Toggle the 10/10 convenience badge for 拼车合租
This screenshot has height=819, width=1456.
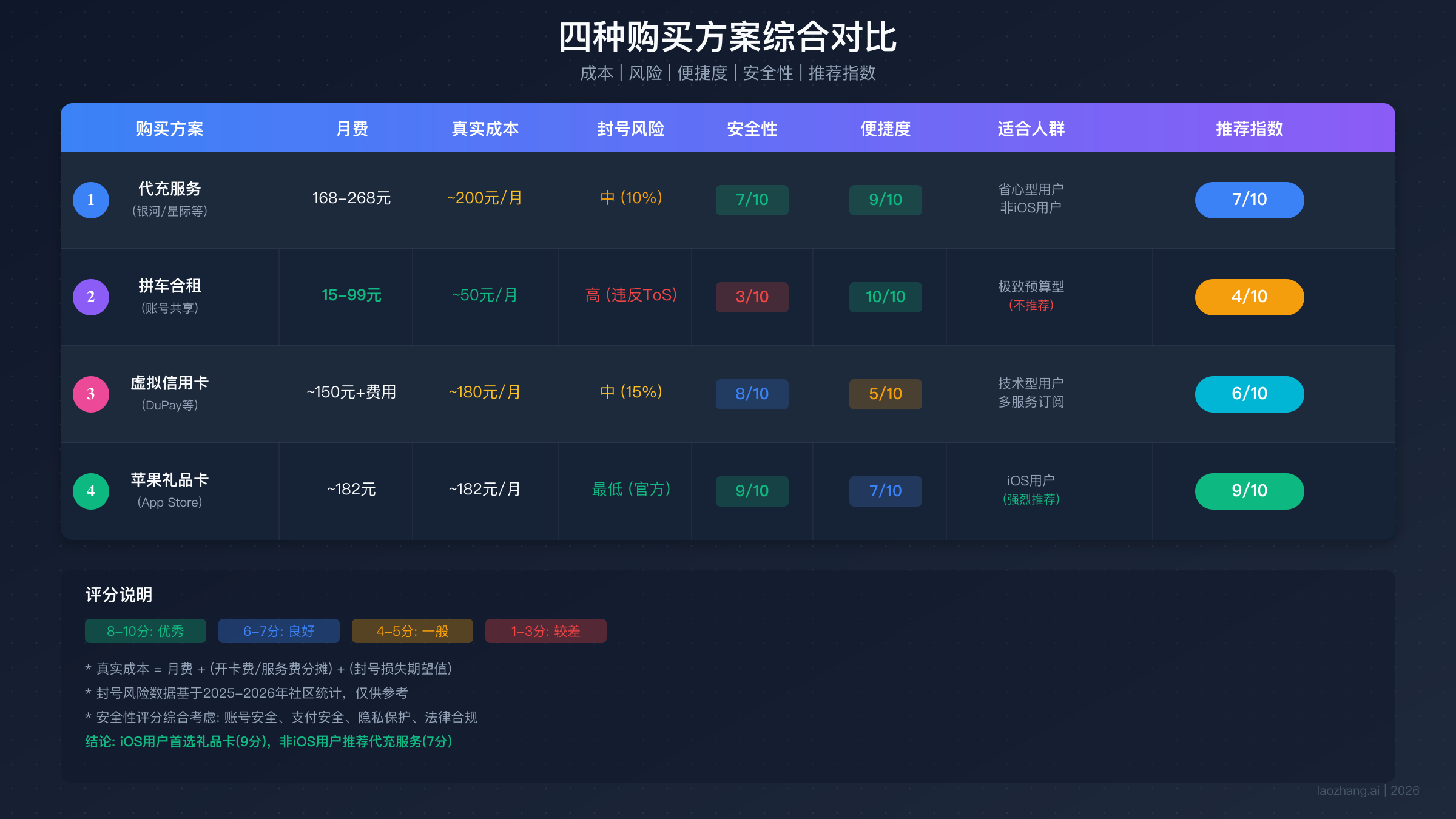pos(885,297)
